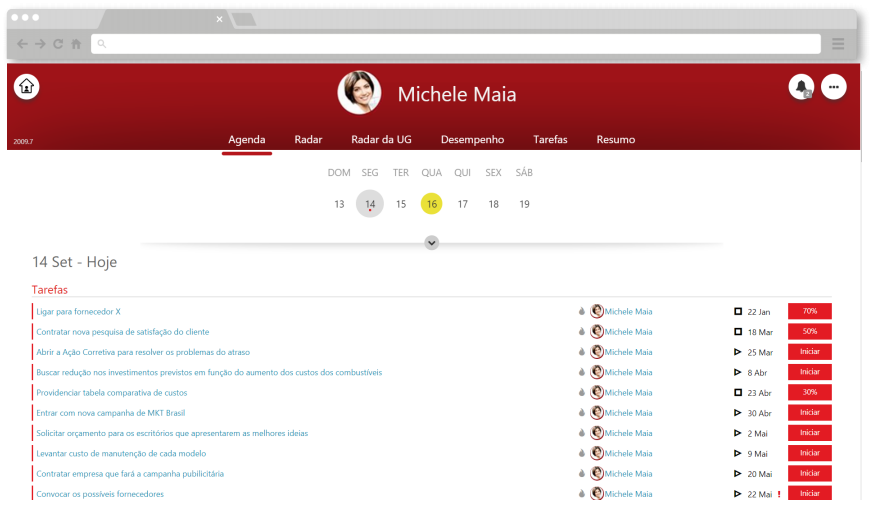Click Iniciar on the 20 Mai task

tap(810, 473)
